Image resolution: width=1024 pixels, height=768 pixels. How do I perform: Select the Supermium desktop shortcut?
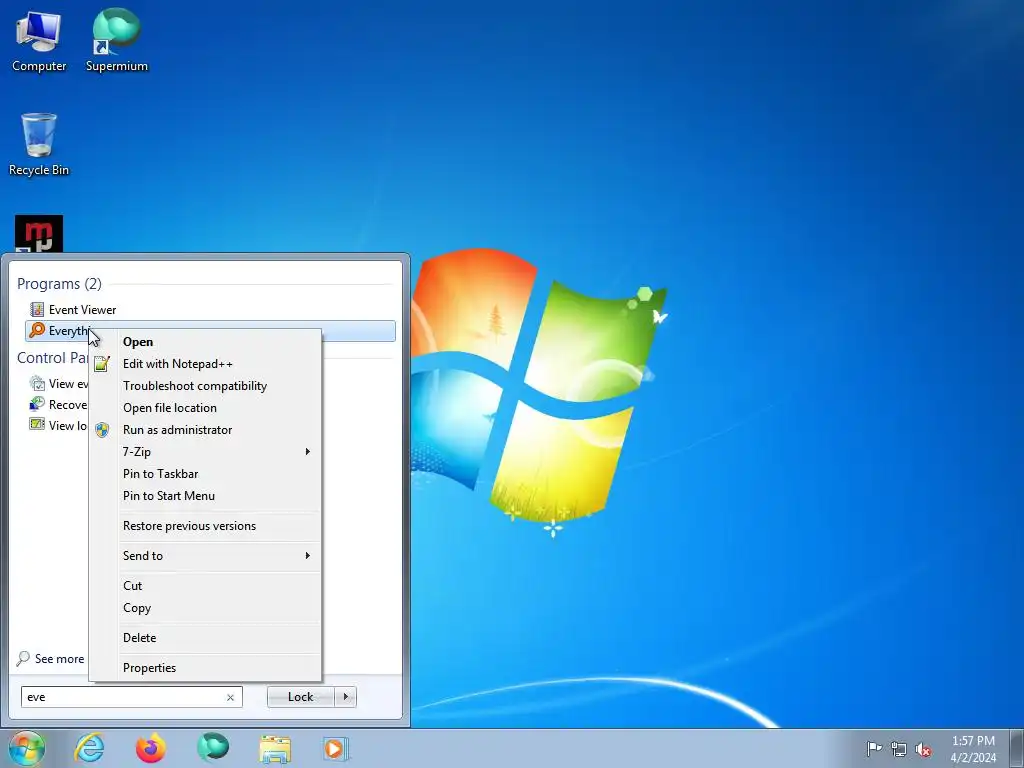tap(117, 40)
